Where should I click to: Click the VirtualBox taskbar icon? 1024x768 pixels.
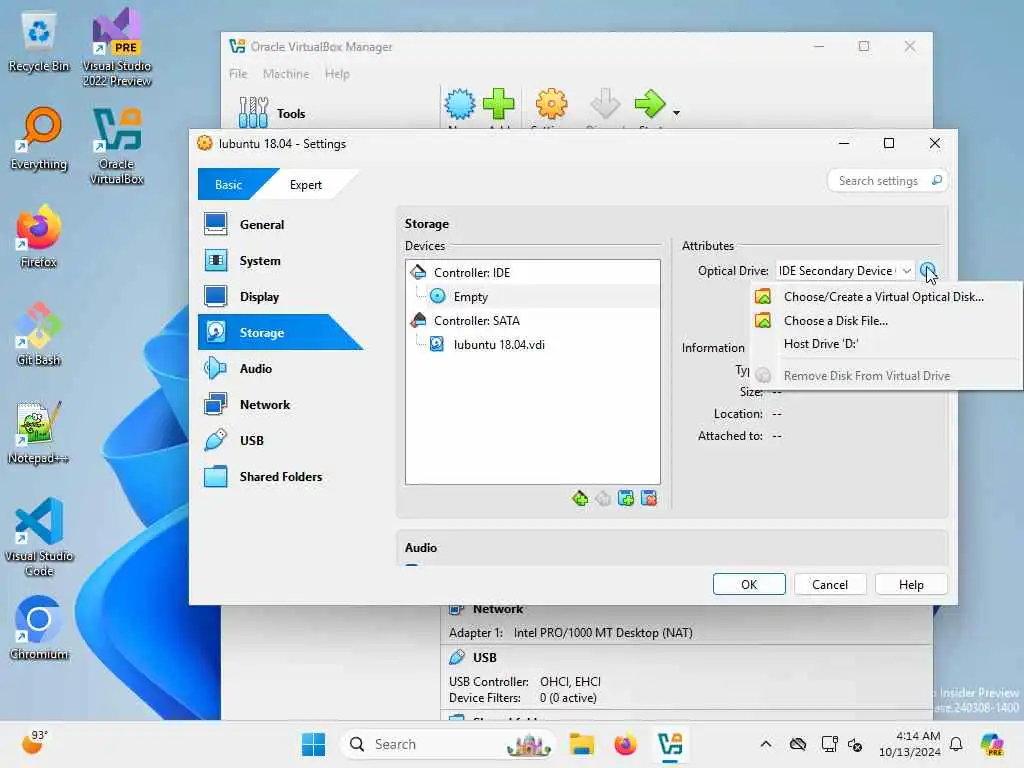pyautogui.click(x=670, y=744)
